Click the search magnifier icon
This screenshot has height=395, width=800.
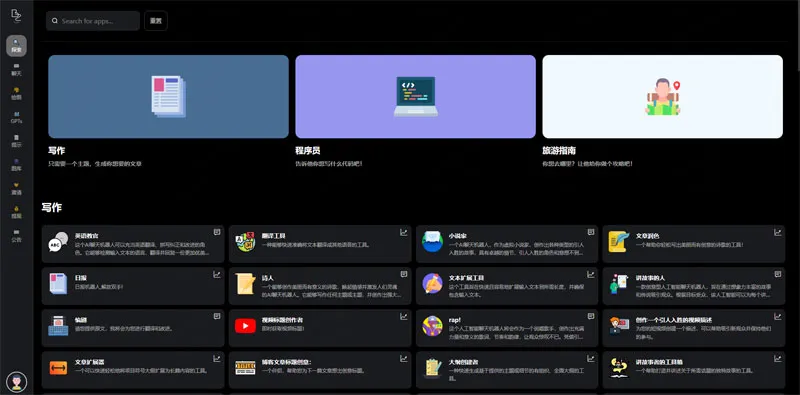tap(55, 21)
